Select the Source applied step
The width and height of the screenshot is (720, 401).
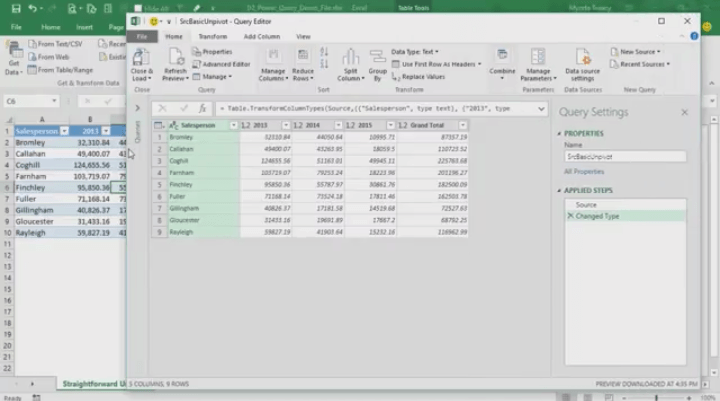click(x=586, y=205)
